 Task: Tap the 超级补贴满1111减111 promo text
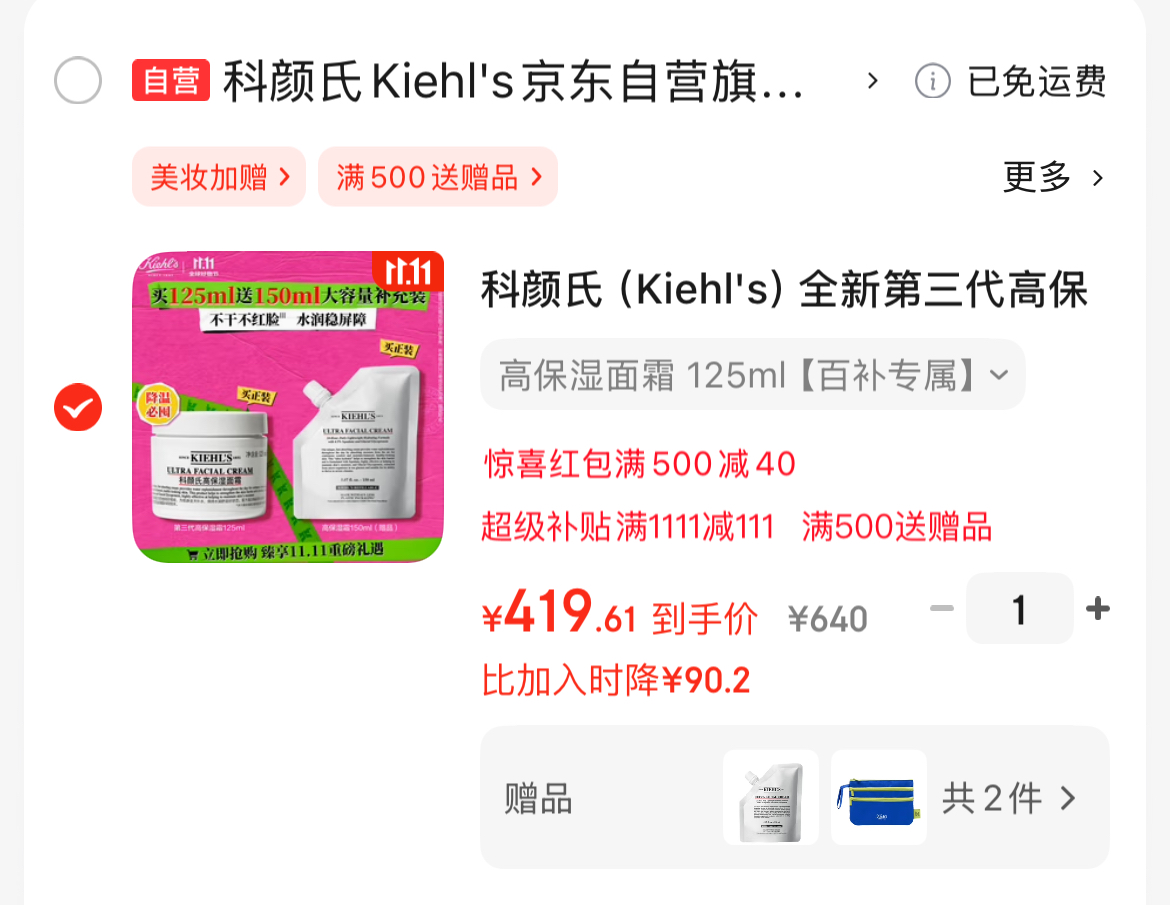(x=628, y=527)
